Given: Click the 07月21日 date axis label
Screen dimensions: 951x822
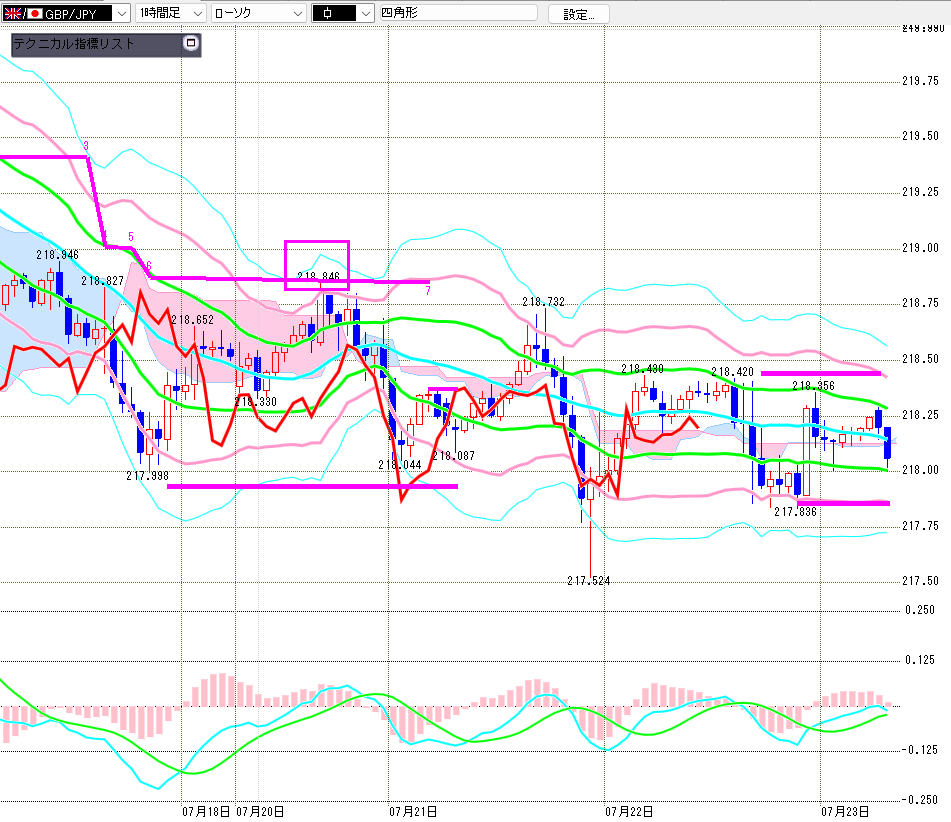Looking at the screenshot, I should pyautogui.click(x=412, y=812).
